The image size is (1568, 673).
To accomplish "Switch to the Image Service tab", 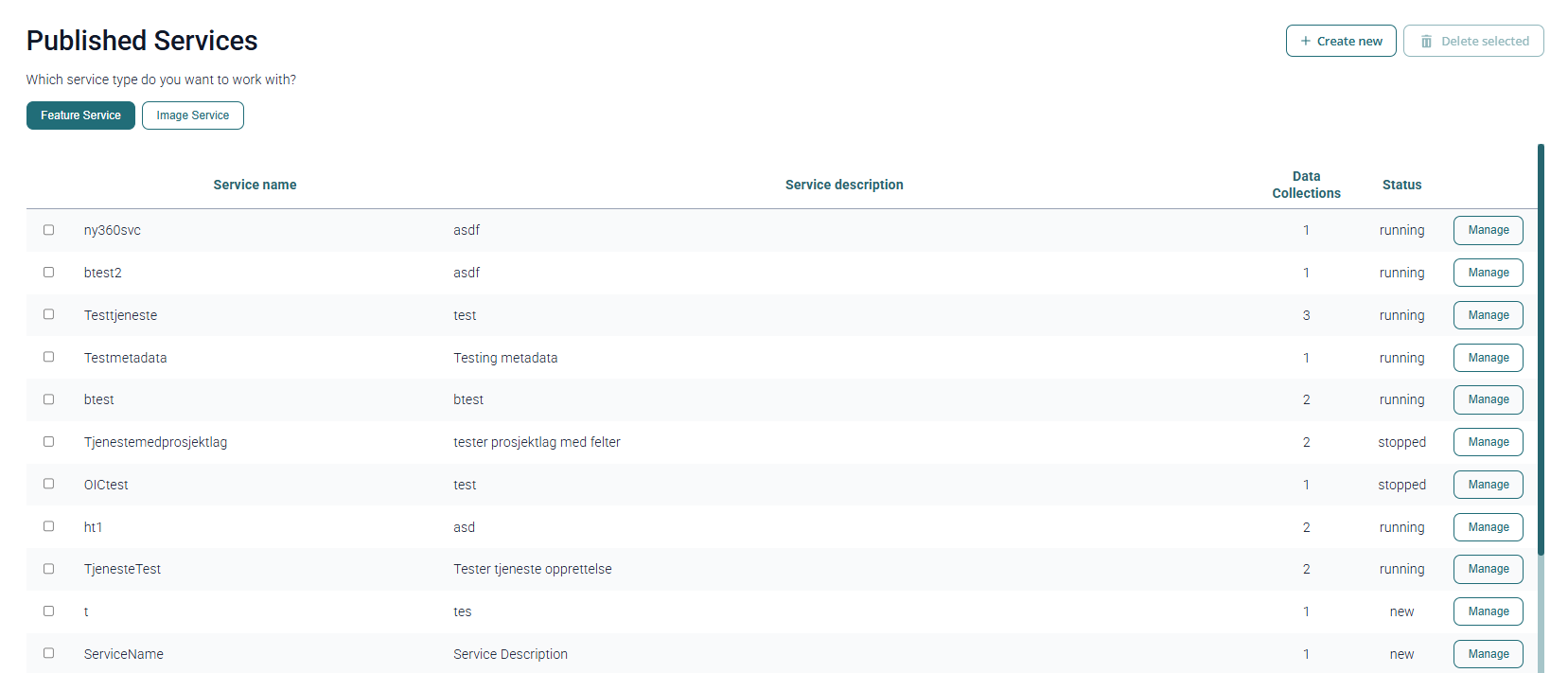I will 193,115.
